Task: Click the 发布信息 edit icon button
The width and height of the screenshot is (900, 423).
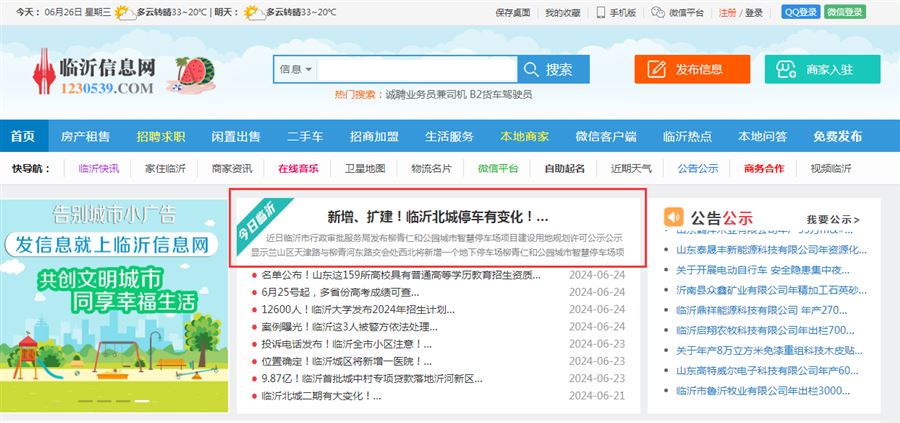Action: point(691,69)
